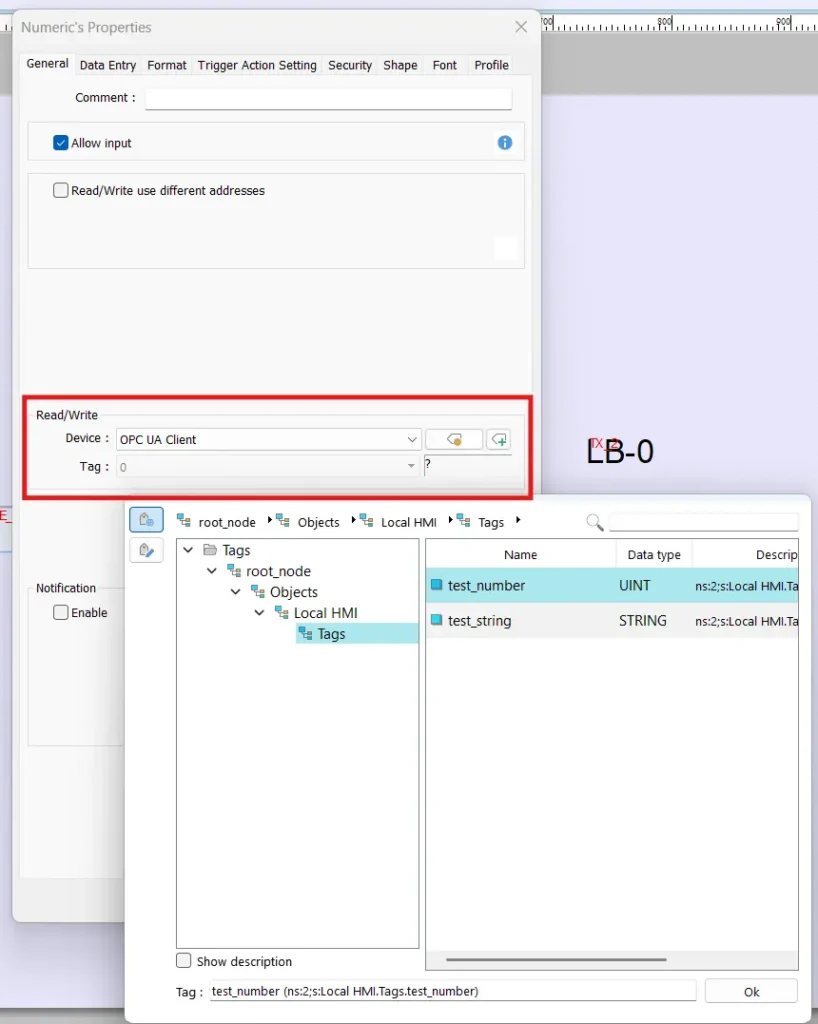Switch to the Security tab

349,65
